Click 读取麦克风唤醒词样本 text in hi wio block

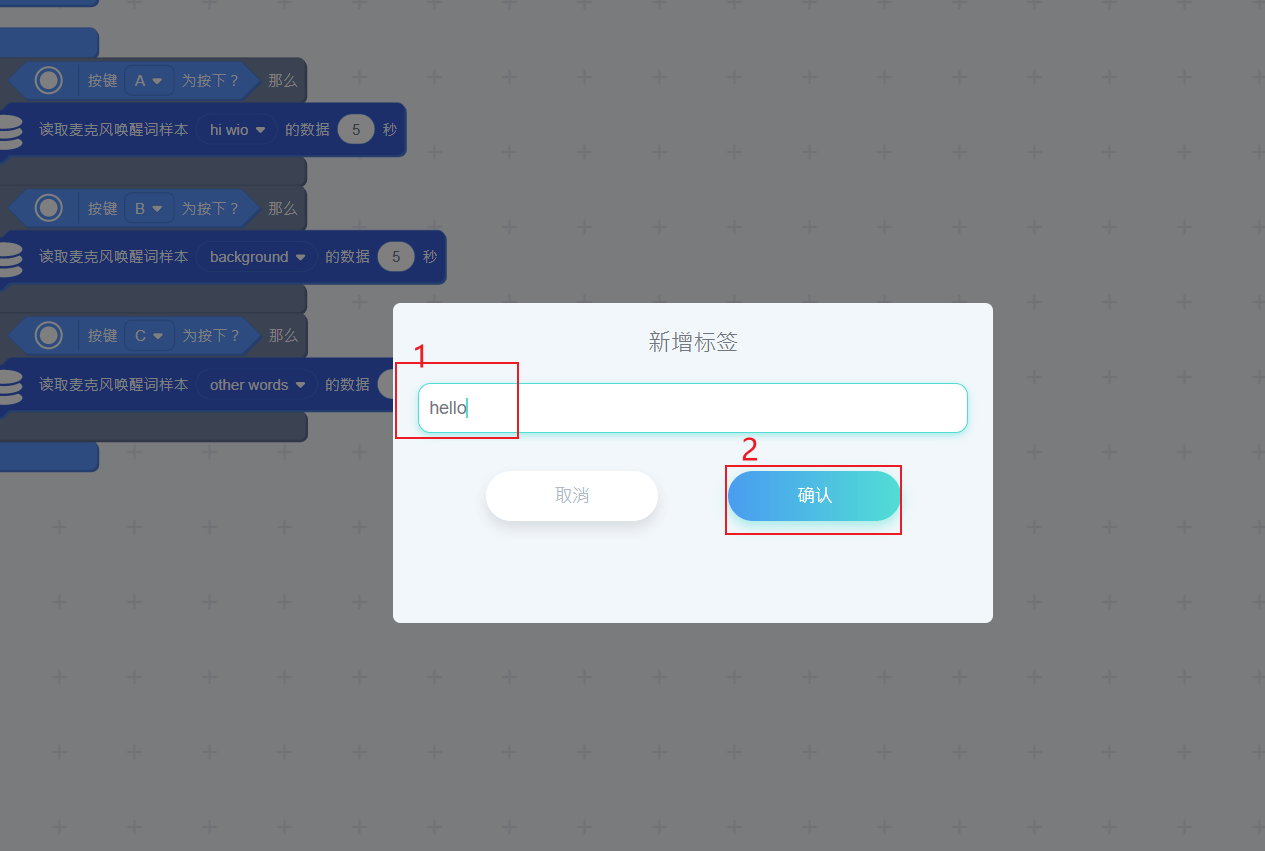pos(113,130)
